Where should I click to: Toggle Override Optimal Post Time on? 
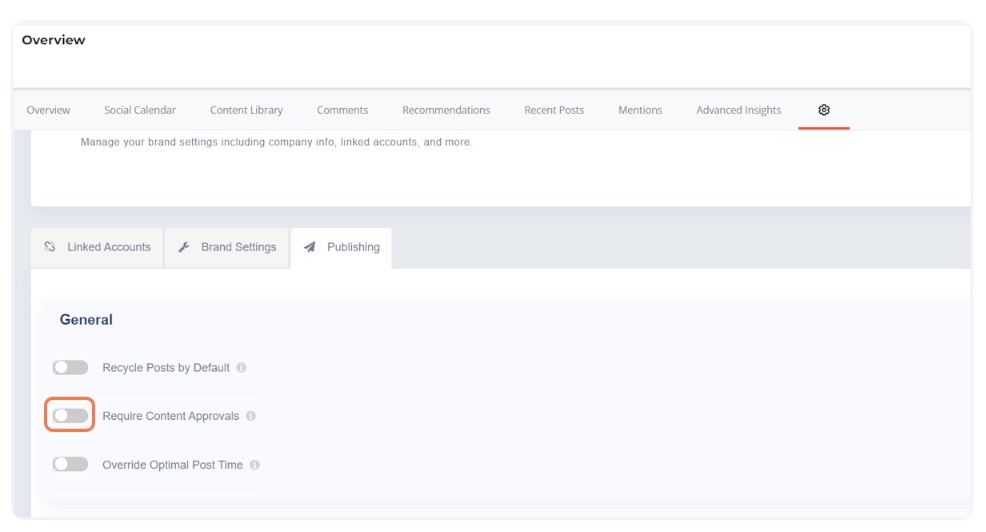pyautogui.click(x=70, y=464)
